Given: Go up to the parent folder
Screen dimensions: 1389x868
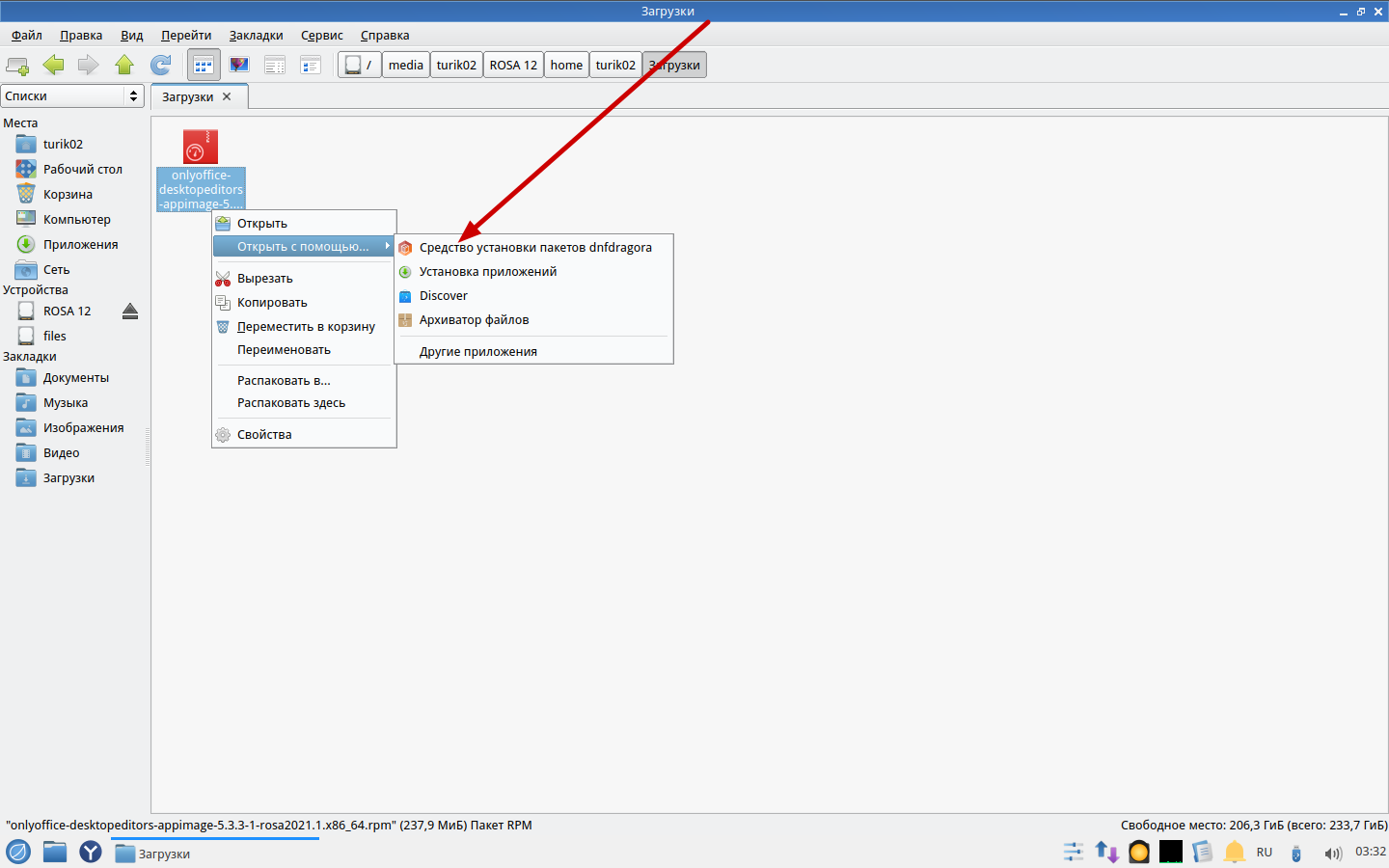Looking at the screenshot, I should [x=124, y=65].
